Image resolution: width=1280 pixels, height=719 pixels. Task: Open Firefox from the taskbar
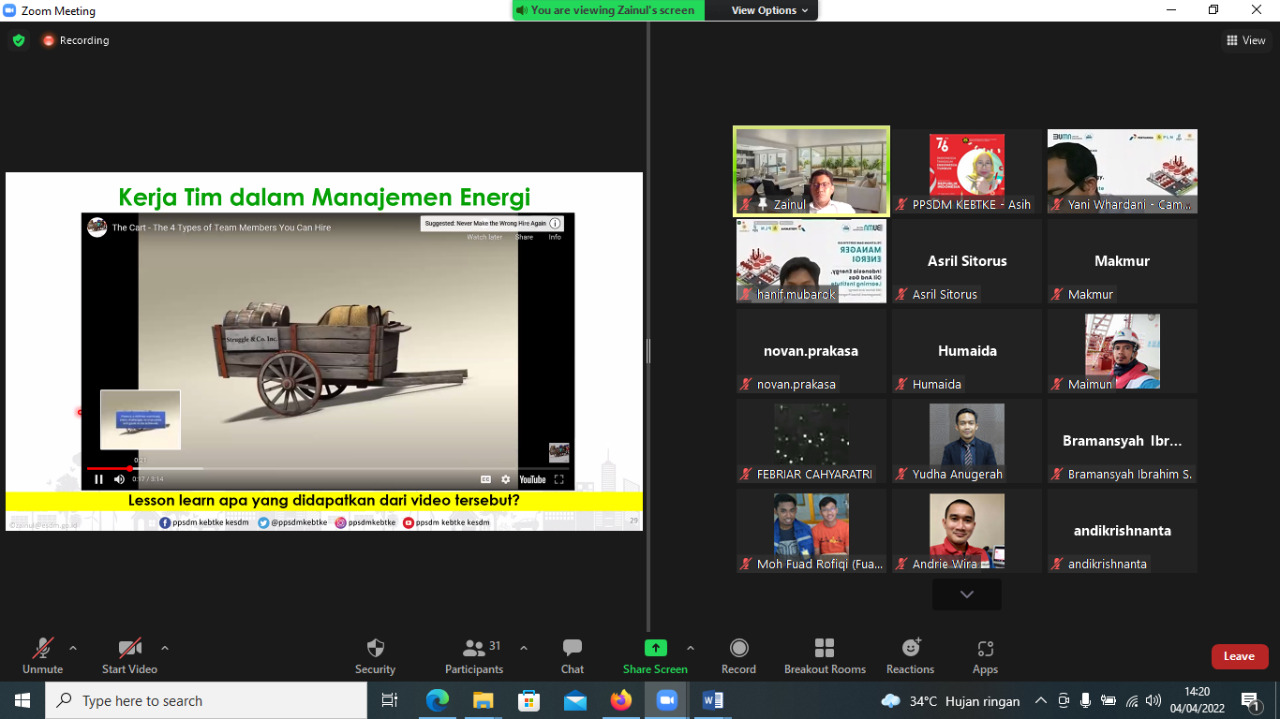click(621, 701)
